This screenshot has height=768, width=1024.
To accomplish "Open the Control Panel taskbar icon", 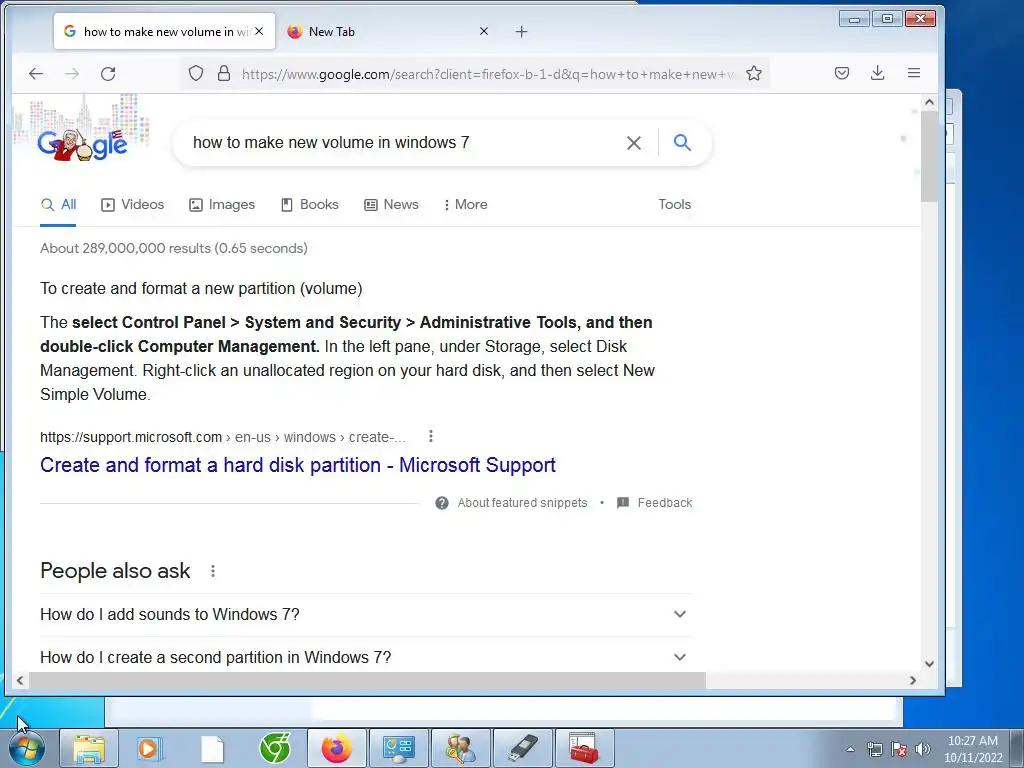I will click(x=398, y=748).
